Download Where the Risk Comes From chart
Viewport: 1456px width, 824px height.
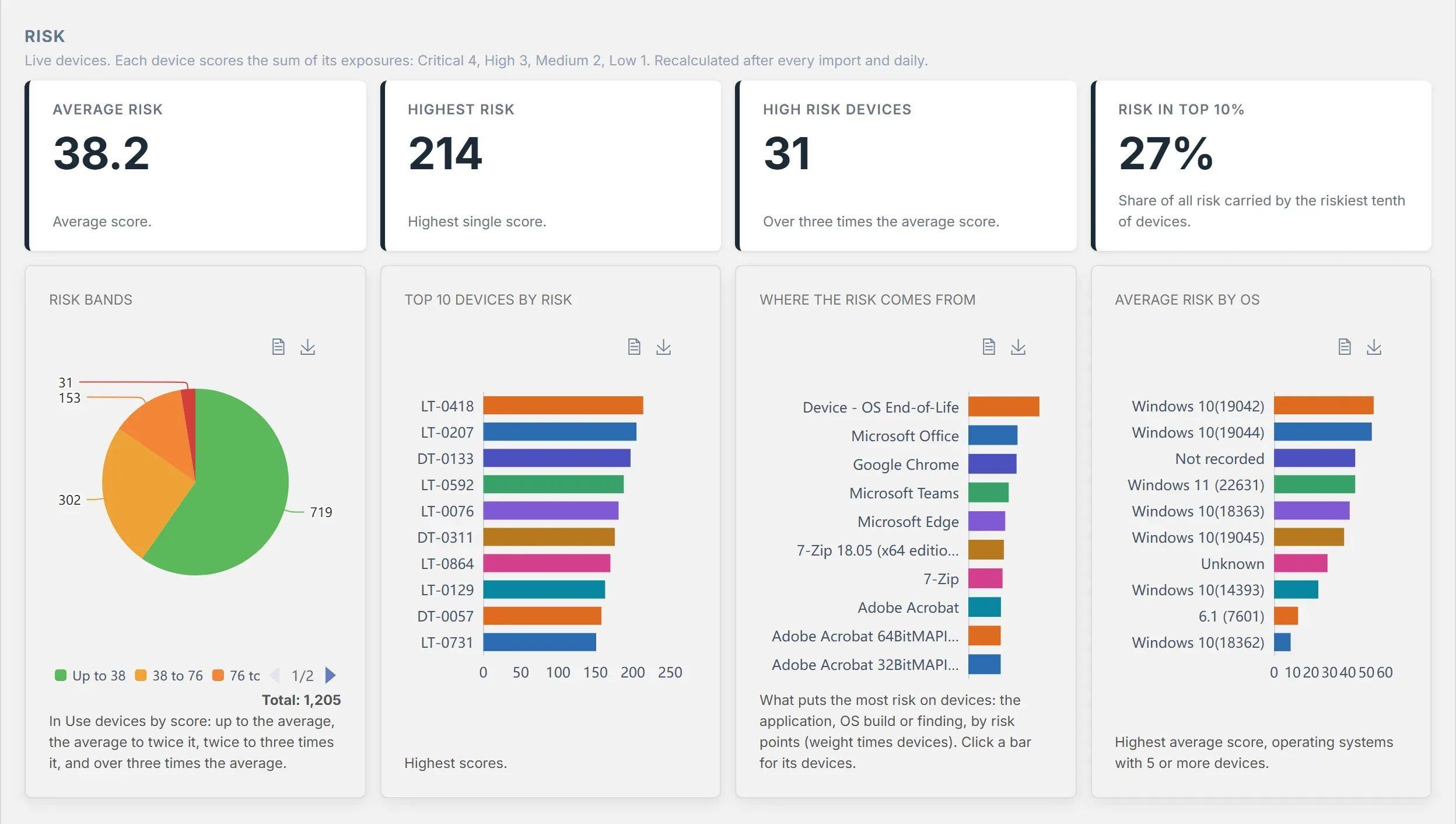pyautogui.click(x=1018, y=347)
